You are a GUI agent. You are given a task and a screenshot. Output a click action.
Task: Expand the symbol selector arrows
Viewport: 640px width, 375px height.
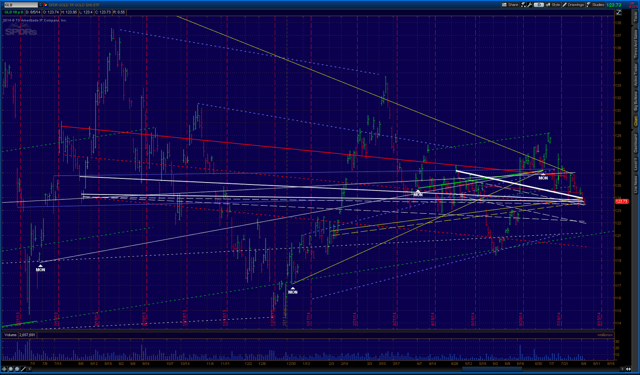[40, 5]
